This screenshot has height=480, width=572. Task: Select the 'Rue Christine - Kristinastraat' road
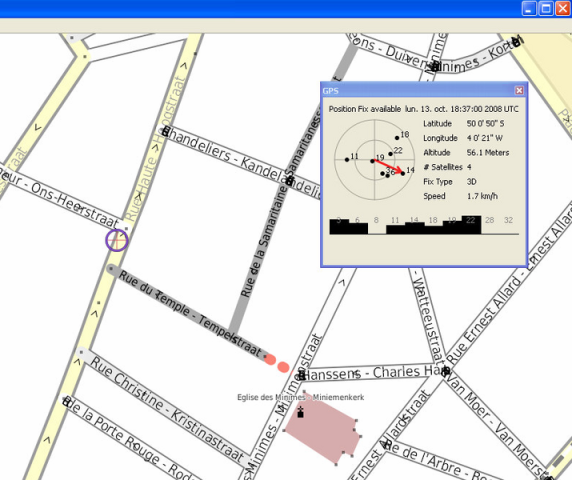[166, 409]
